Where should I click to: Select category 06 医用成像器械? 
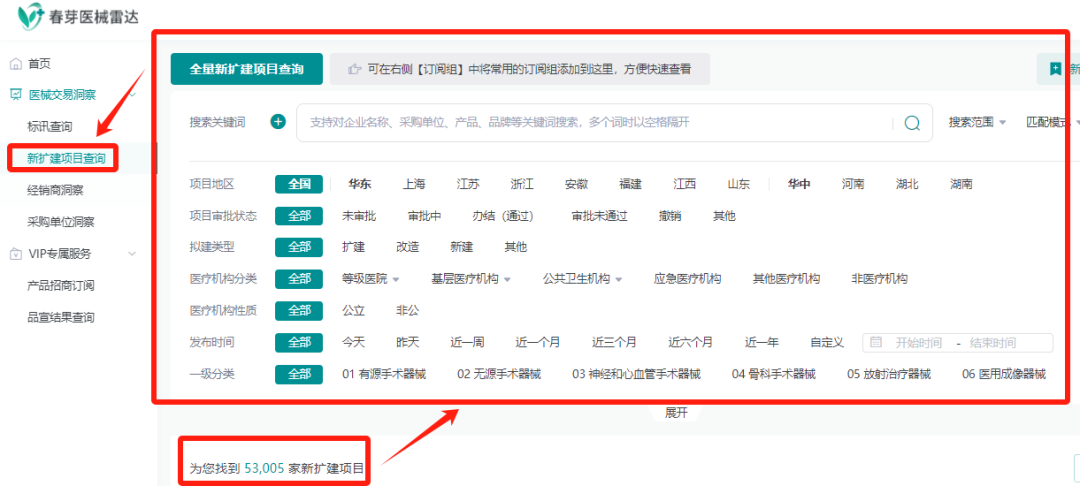click(1004, 374)
